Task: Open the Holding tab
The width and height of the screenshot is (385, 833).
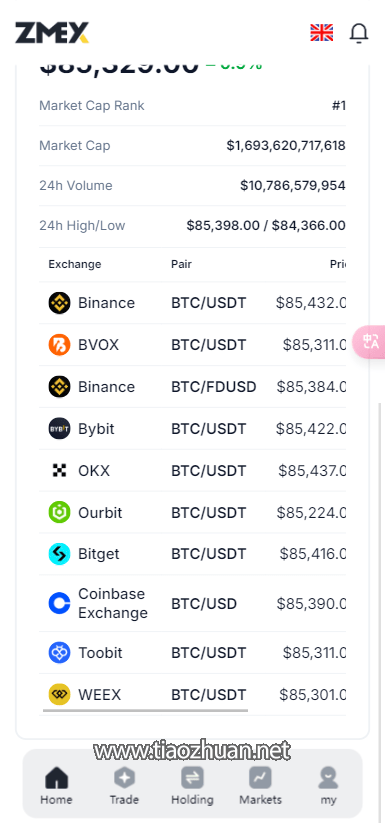Action: [x=192, y=786]
